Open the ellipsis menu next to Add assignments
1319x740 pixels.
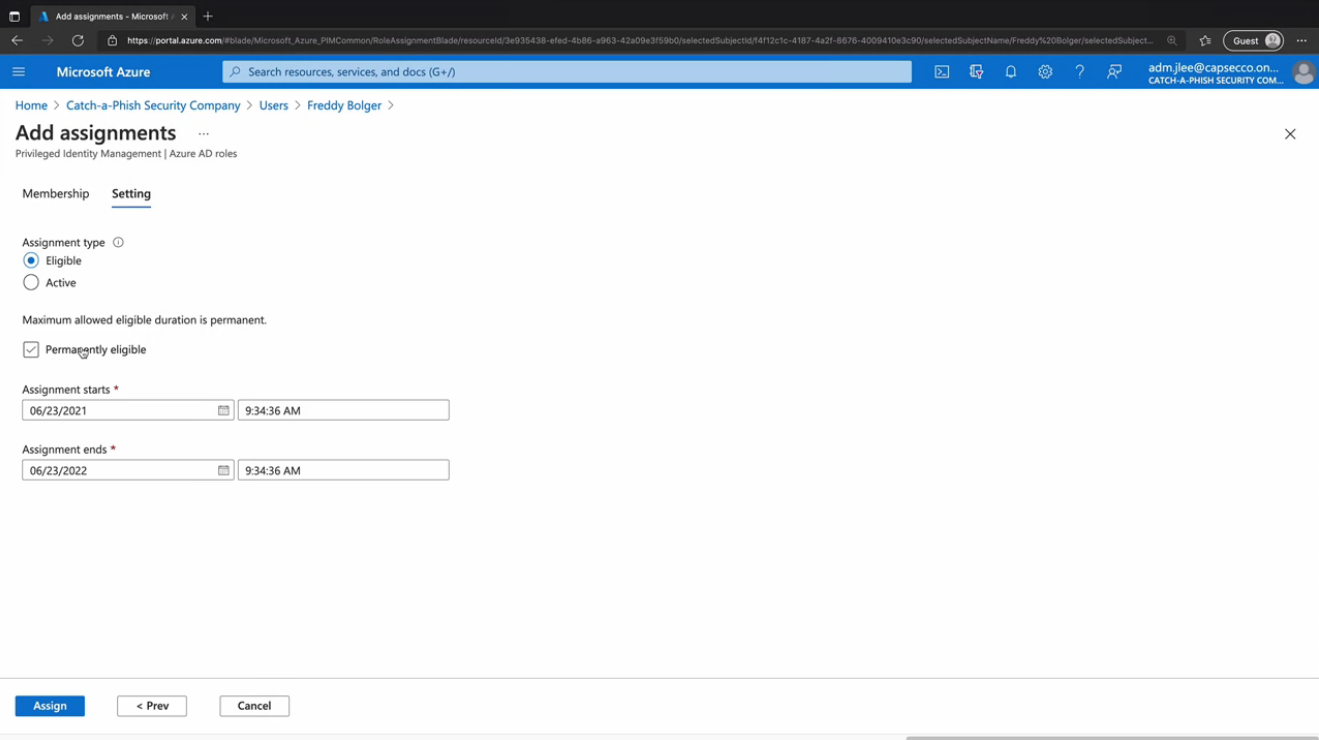pos(204,134)
